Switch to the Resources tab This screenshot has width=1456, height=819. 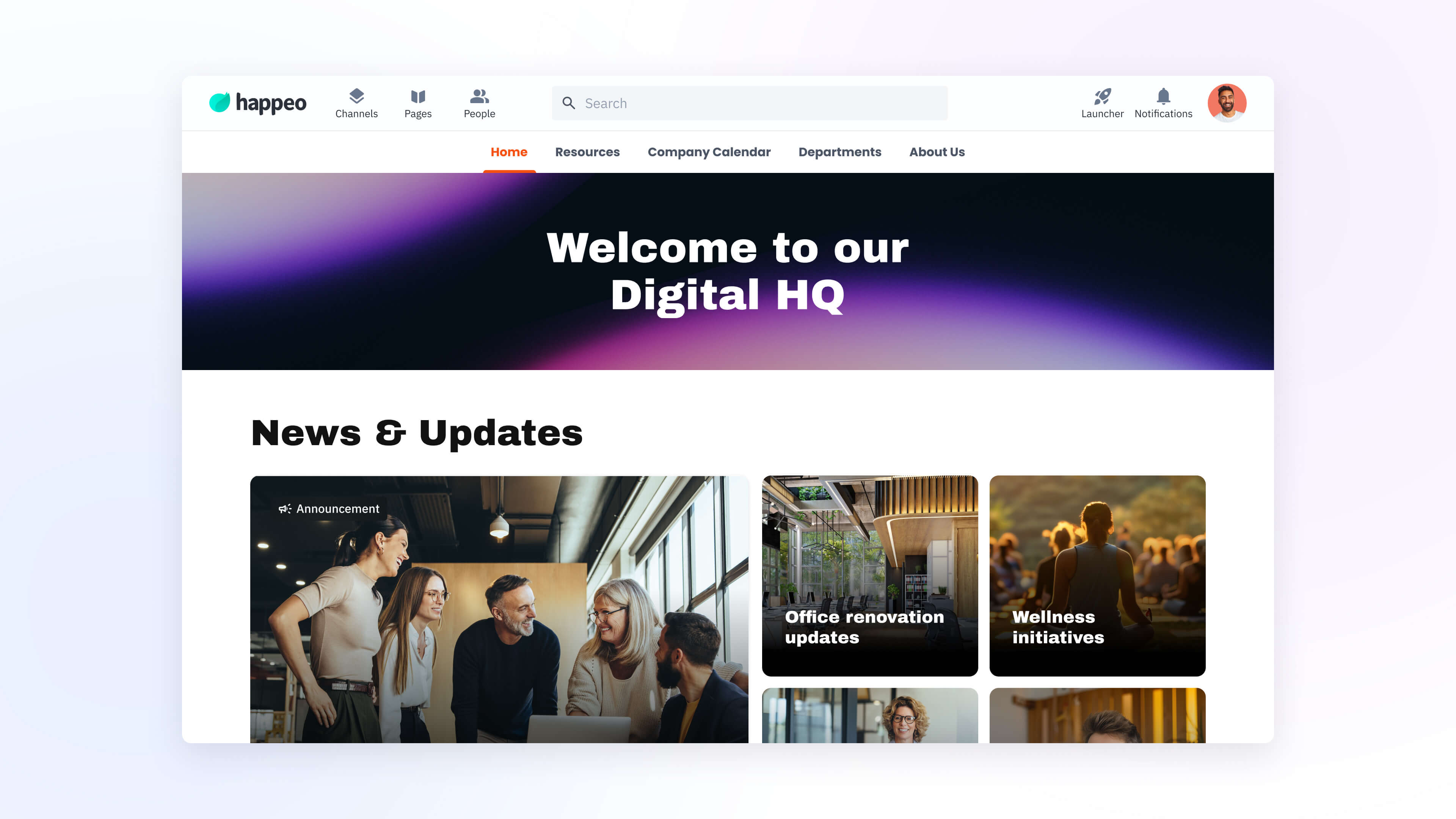click(x=587, y=152)
